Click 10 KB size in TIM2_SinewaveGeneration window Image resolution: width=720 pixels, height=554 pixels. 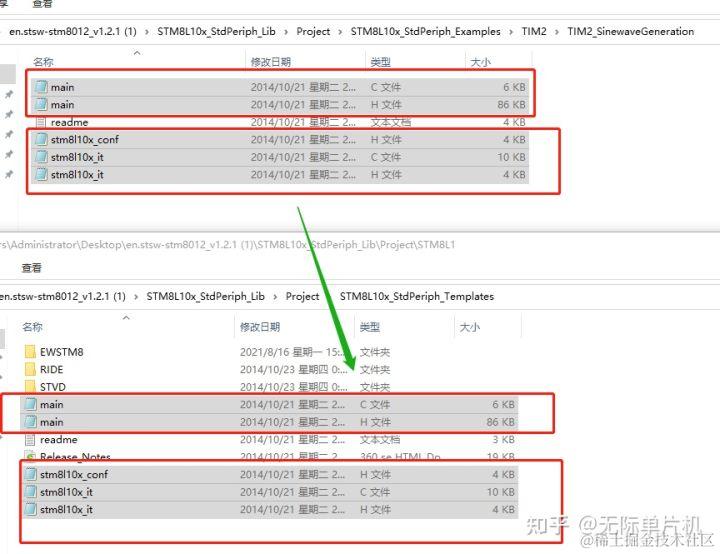click(512, 157)
